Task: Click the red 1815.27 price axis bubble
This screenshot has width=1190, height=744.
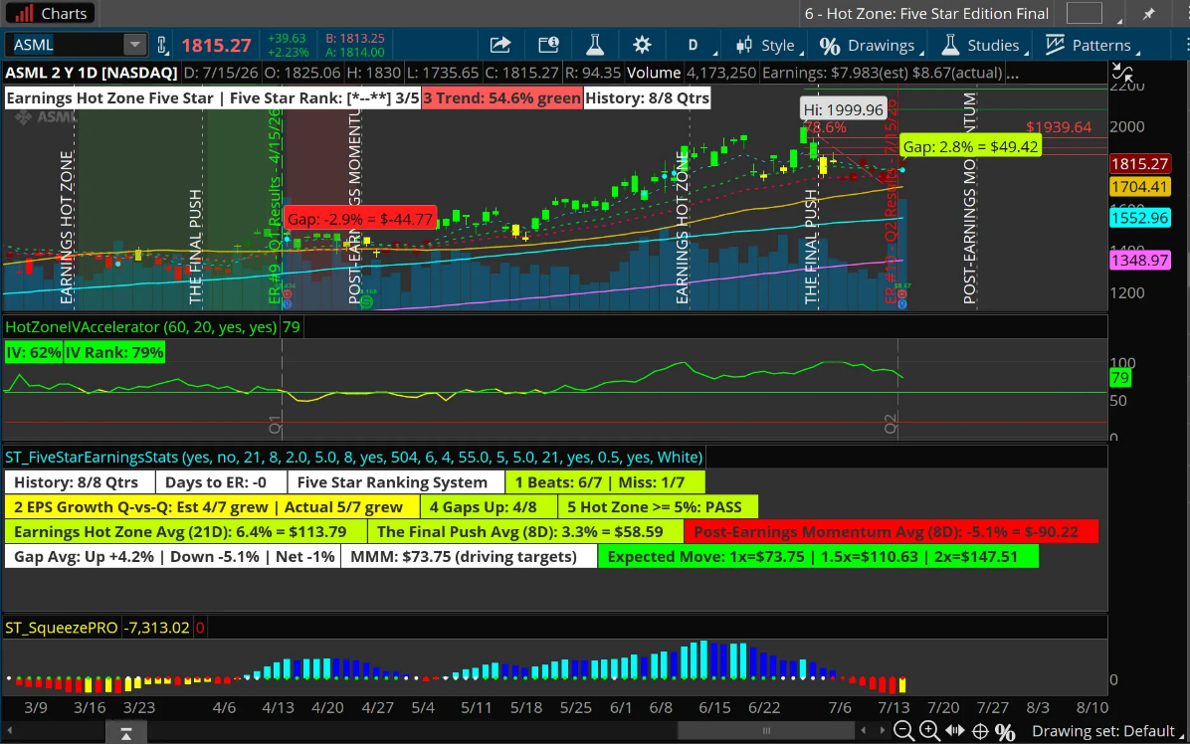Action: 1140,163
